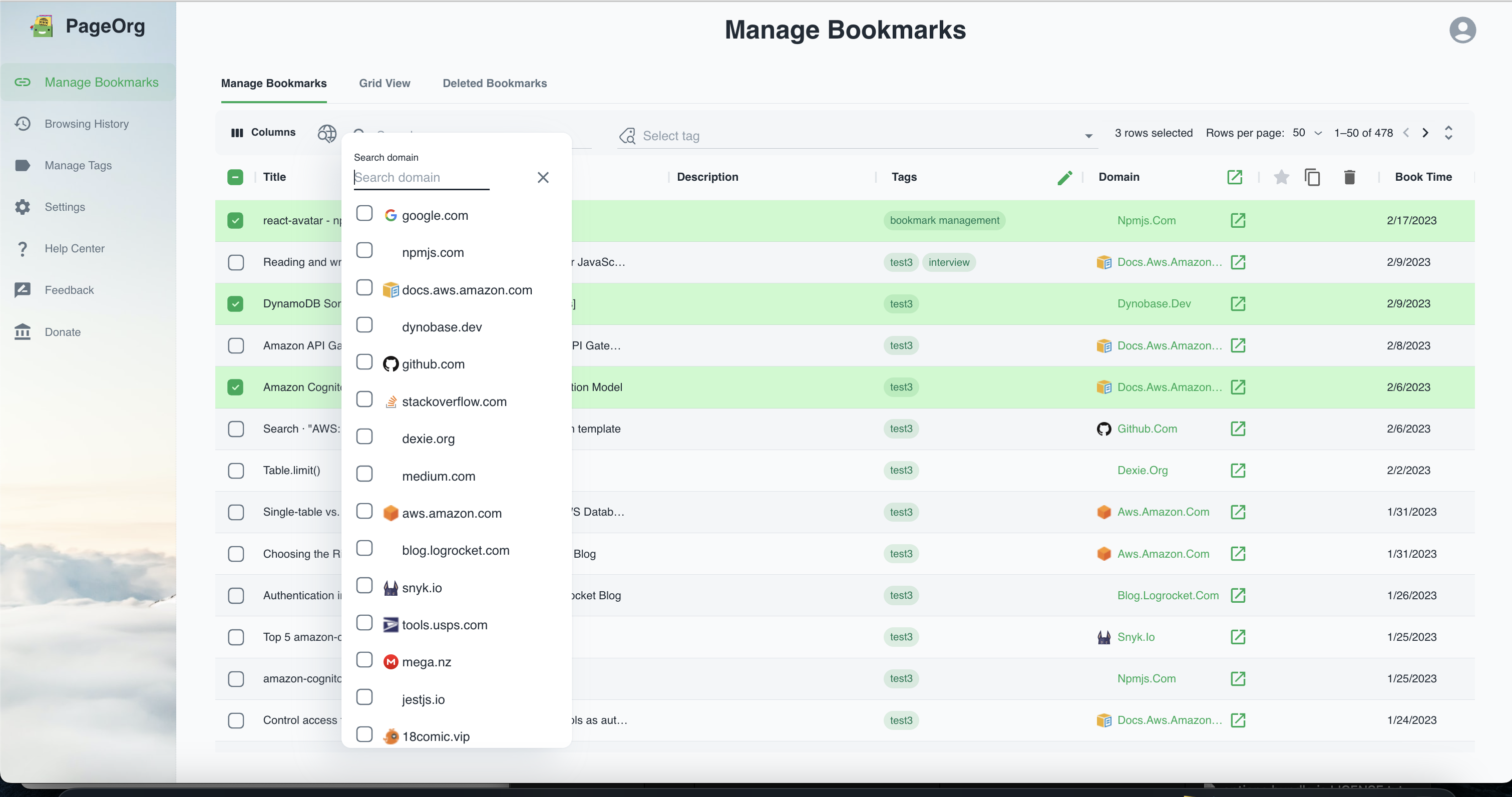Open Browsing History in the sidebar
The image size is (1512, 797).
point(88,124)
